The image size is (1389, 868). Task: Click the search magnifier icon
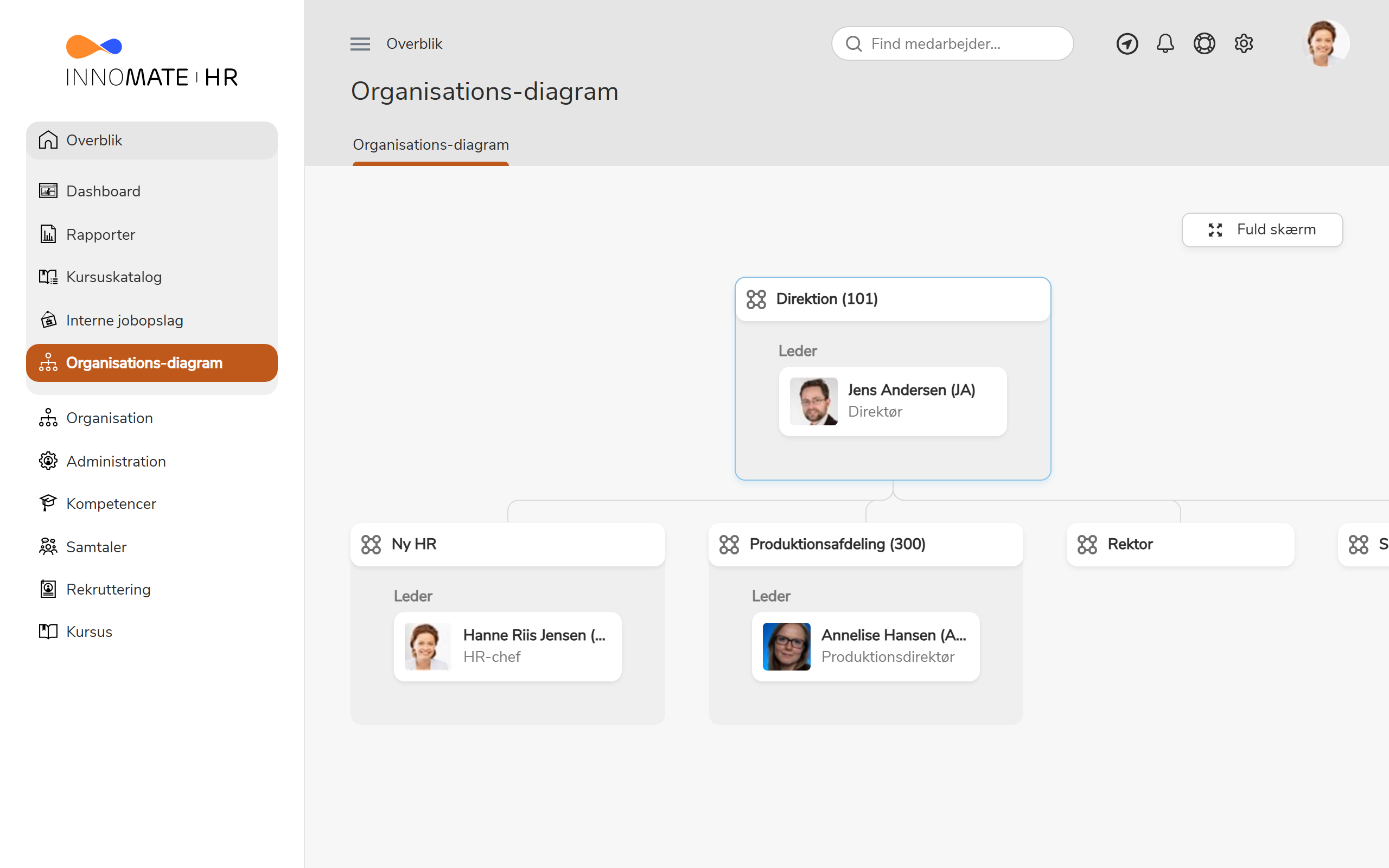pos(853,43)
